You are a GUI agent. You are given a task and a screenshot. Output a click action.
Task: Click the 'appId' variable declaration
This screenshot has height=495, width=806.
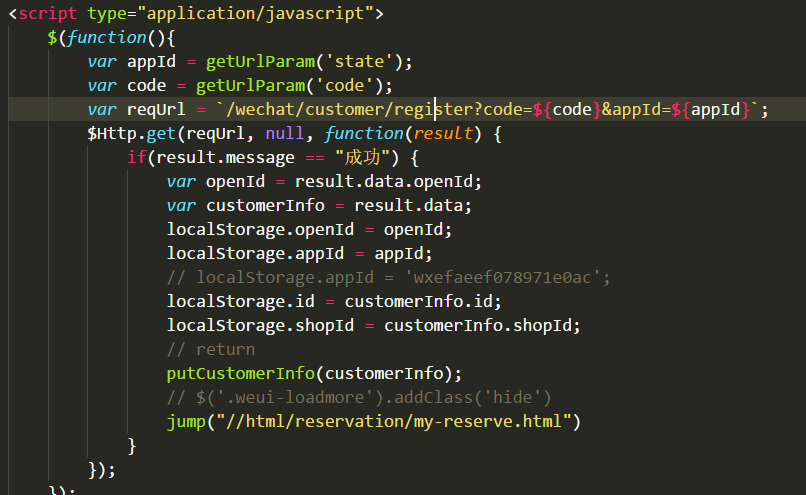click(x=151, y=62)
